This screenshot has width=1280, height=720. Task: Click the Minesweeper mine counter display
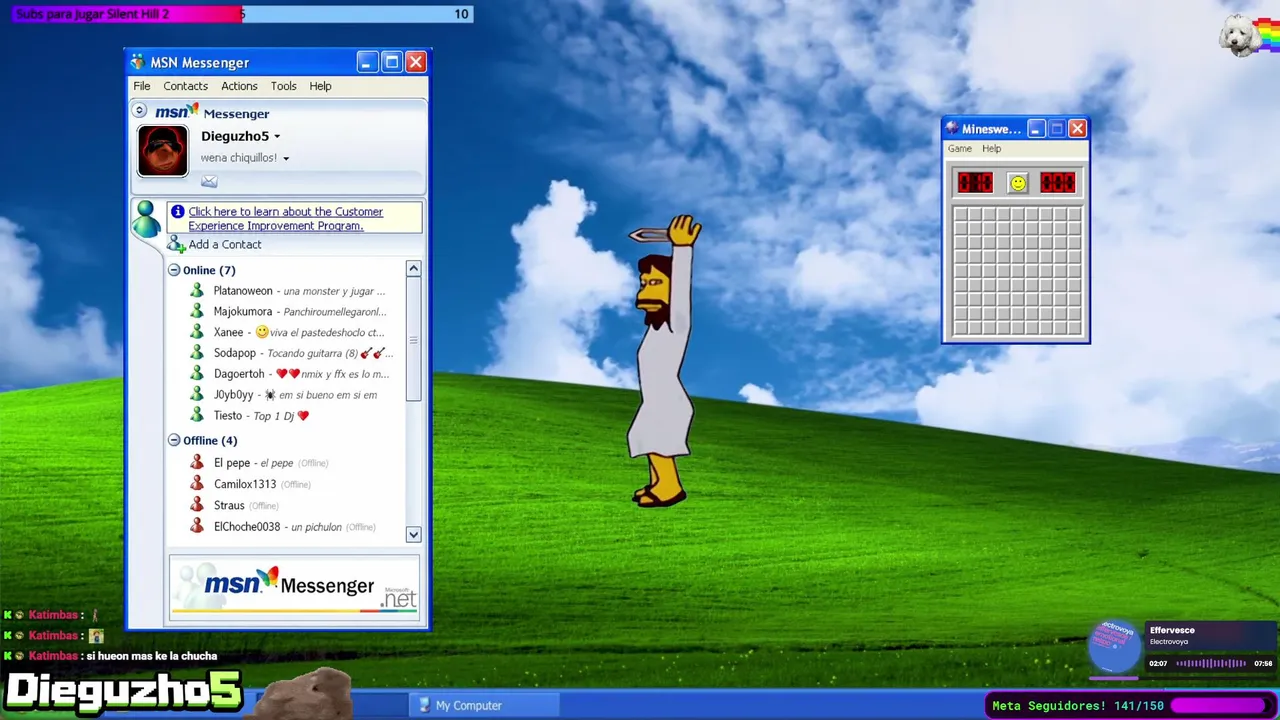[975, 183]
